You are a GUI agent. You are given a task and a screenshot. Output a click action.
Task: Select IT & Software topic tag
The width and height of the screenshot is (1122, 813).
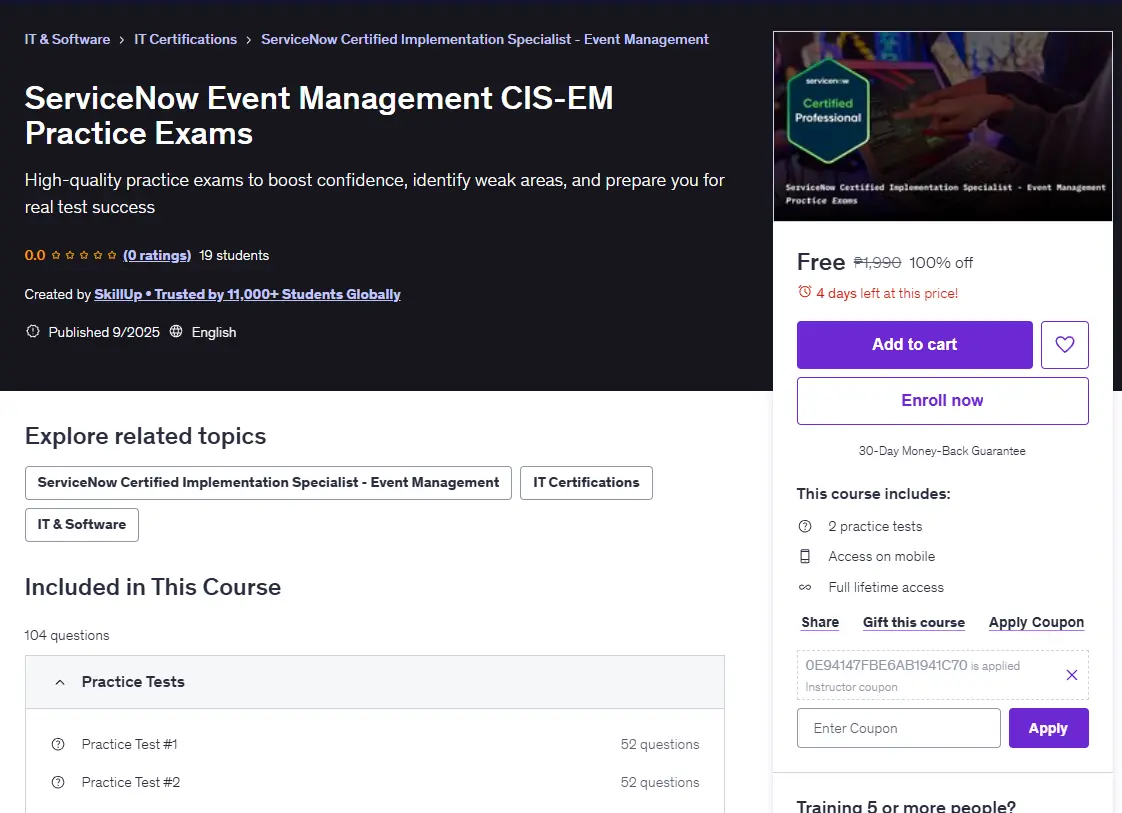82,525
